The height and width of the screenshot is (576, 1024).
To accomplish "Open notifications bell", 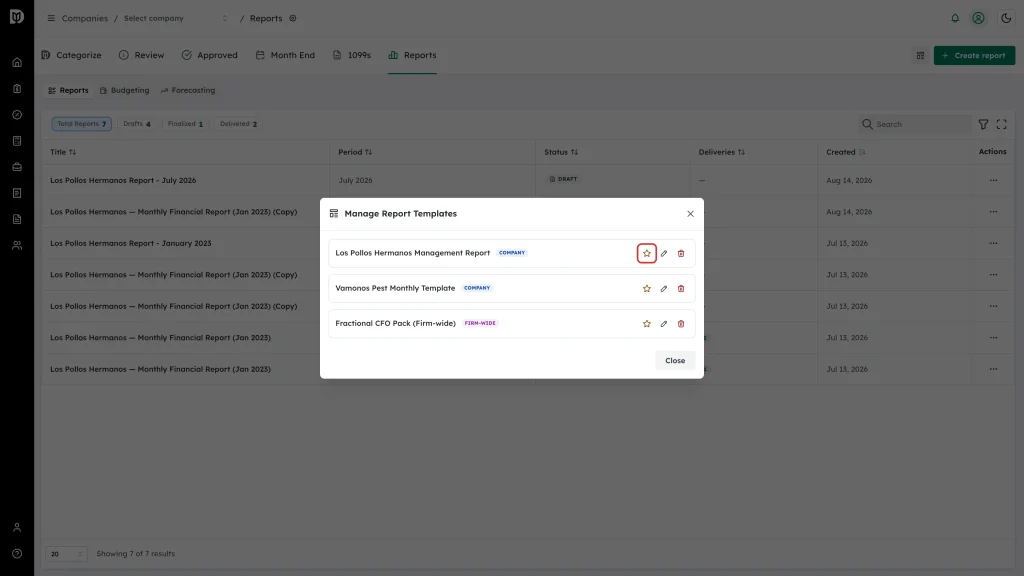I will 955,18.
